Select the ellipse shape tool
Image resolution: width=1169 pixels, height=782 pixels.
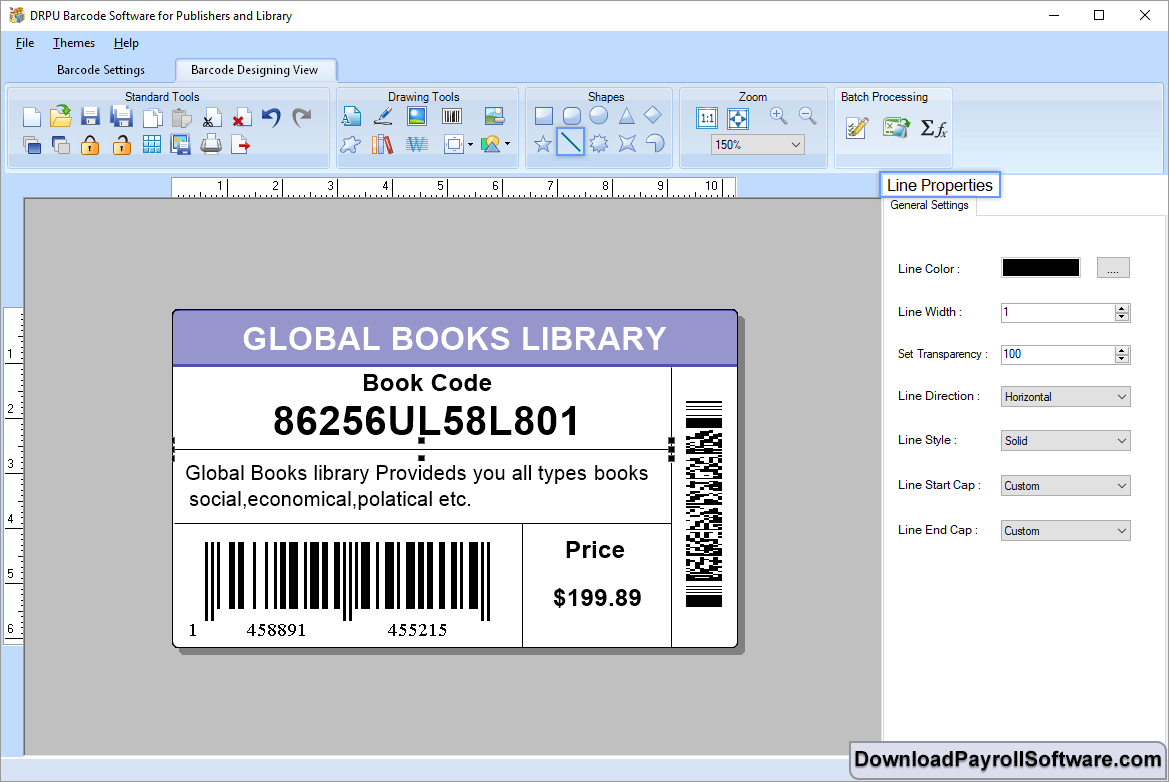tap(598, 116)
